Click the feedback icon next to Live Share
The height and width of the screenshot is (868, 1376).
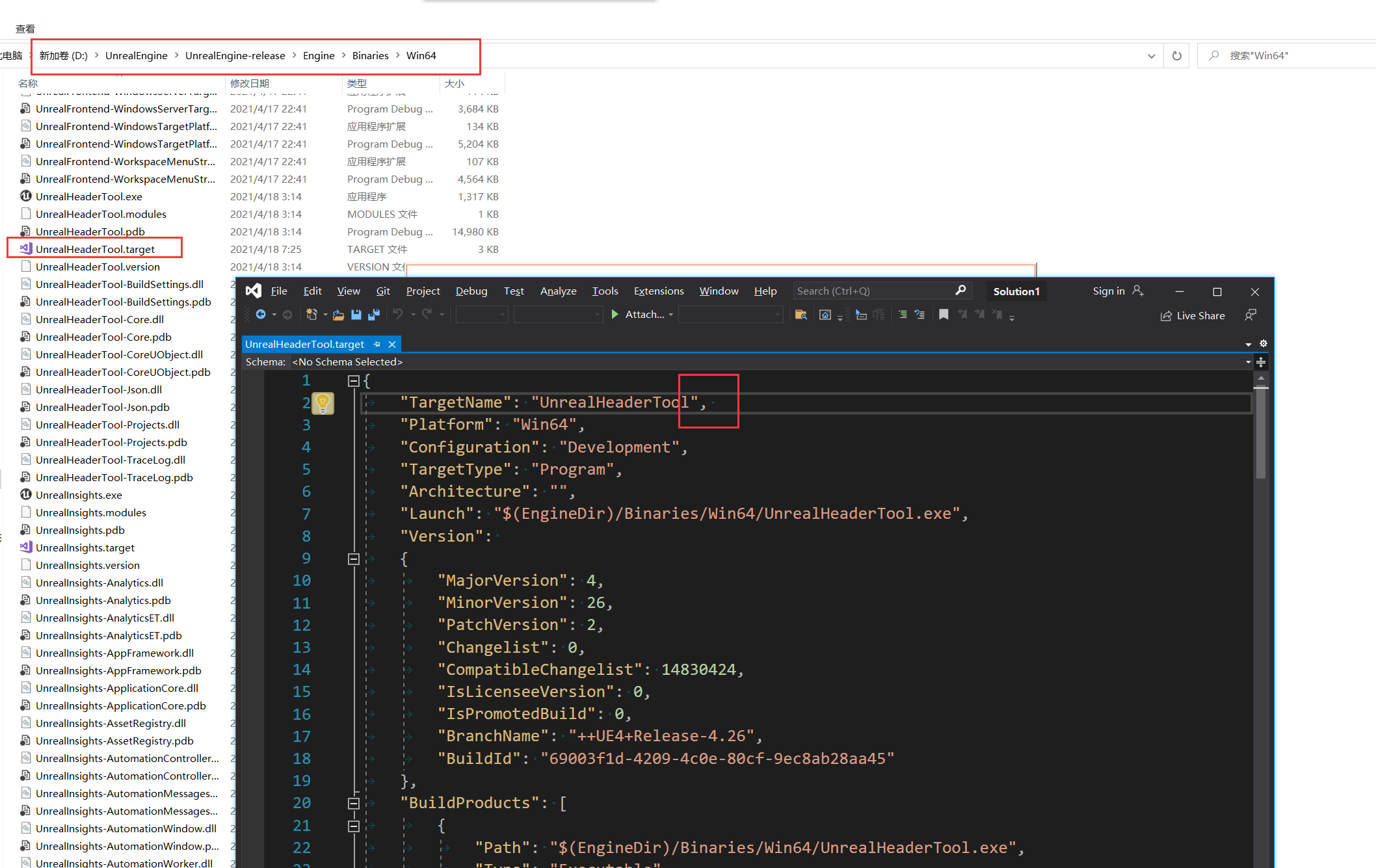[x=1250, y=315]
